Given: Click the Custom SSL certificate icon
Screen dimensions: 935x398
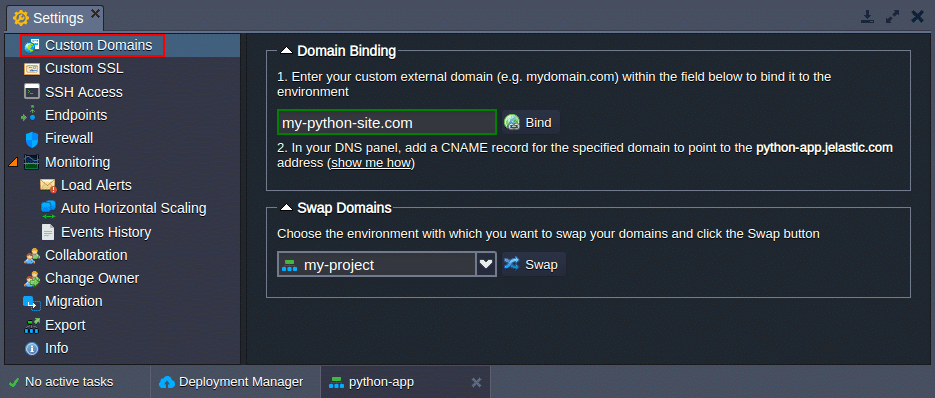Looking at the screenshot, I should click(x=32, y=69).
